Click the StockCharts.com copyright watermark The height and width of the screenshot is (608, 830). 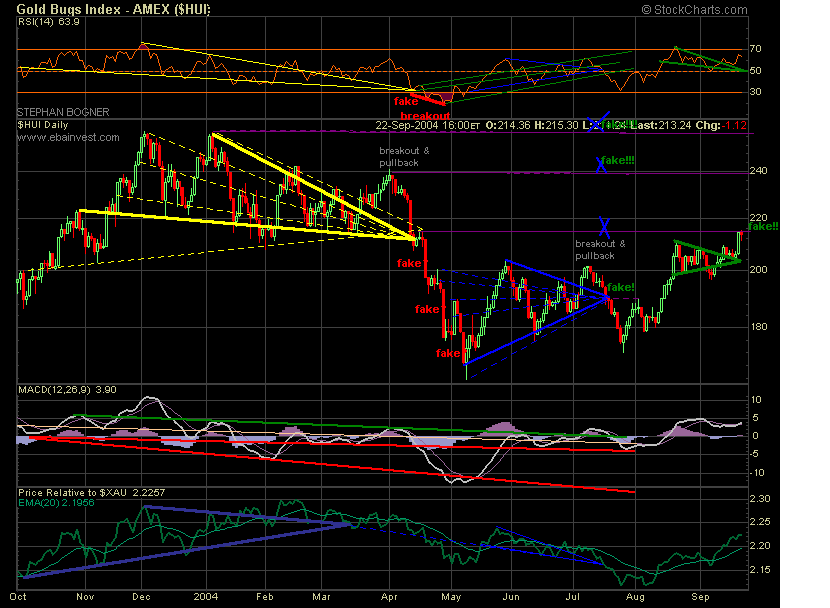698,9
